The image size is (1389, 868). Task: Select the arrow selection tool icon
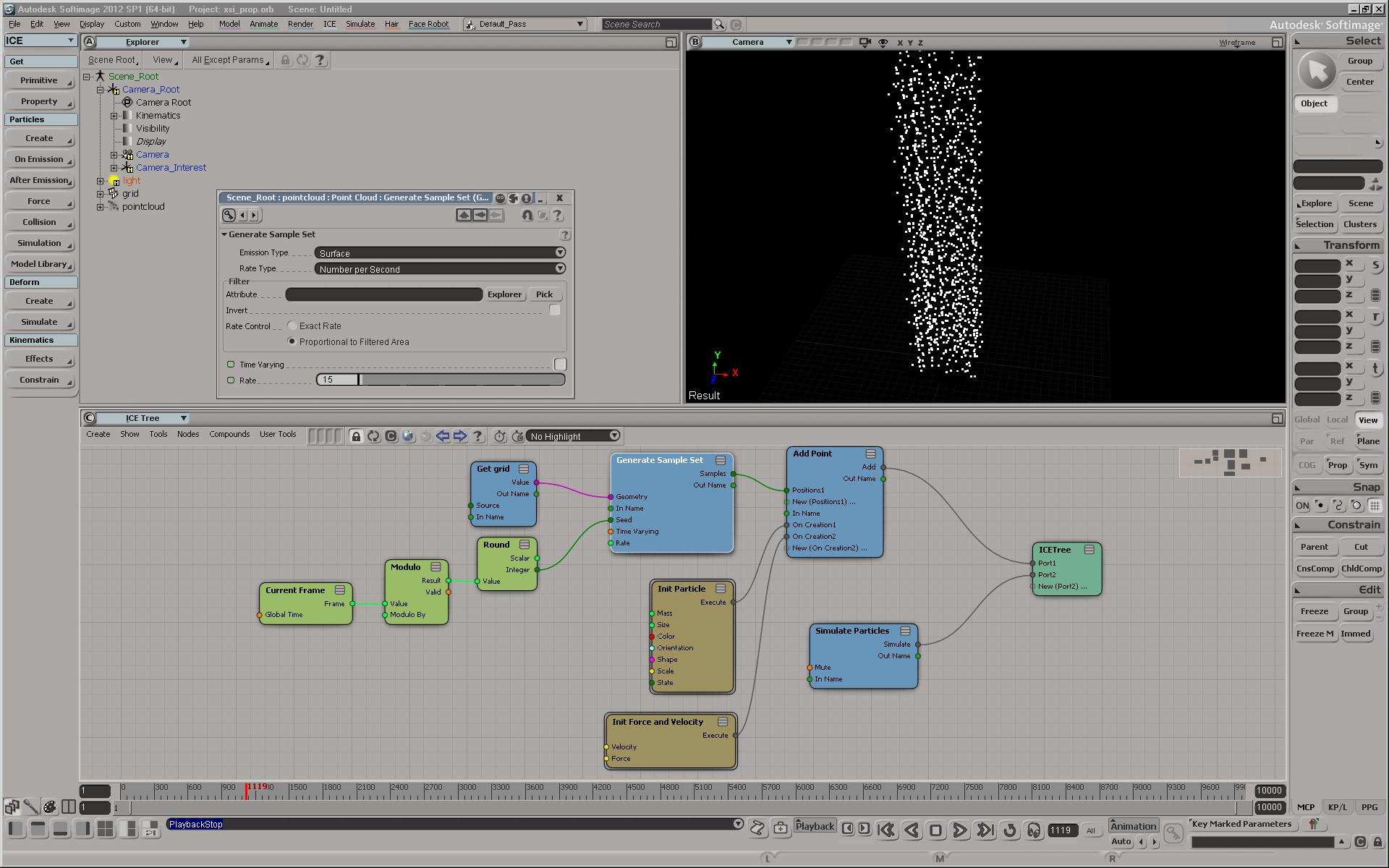click(x=1316, y=71)
